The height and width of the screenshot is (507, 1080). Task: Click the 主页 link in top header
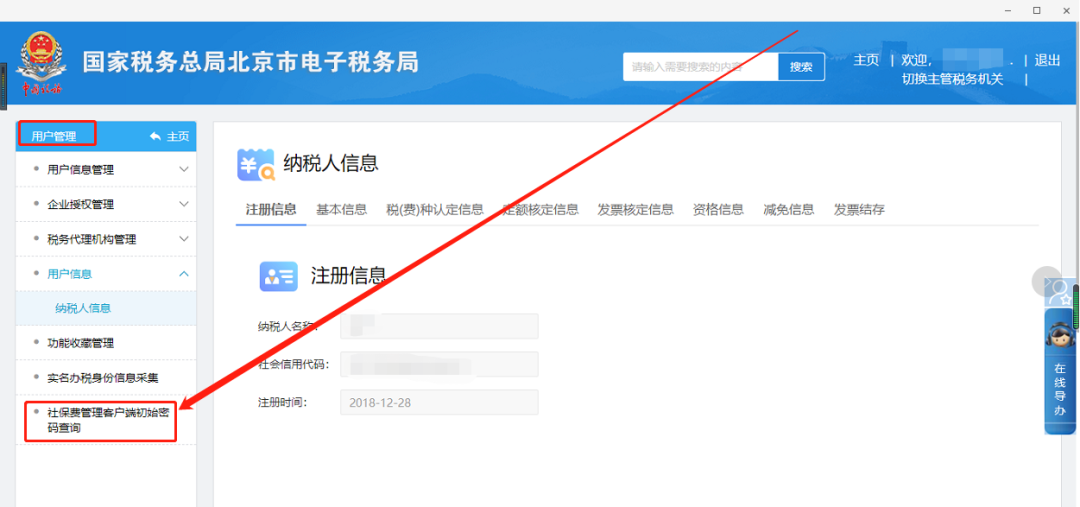[866, 60]
